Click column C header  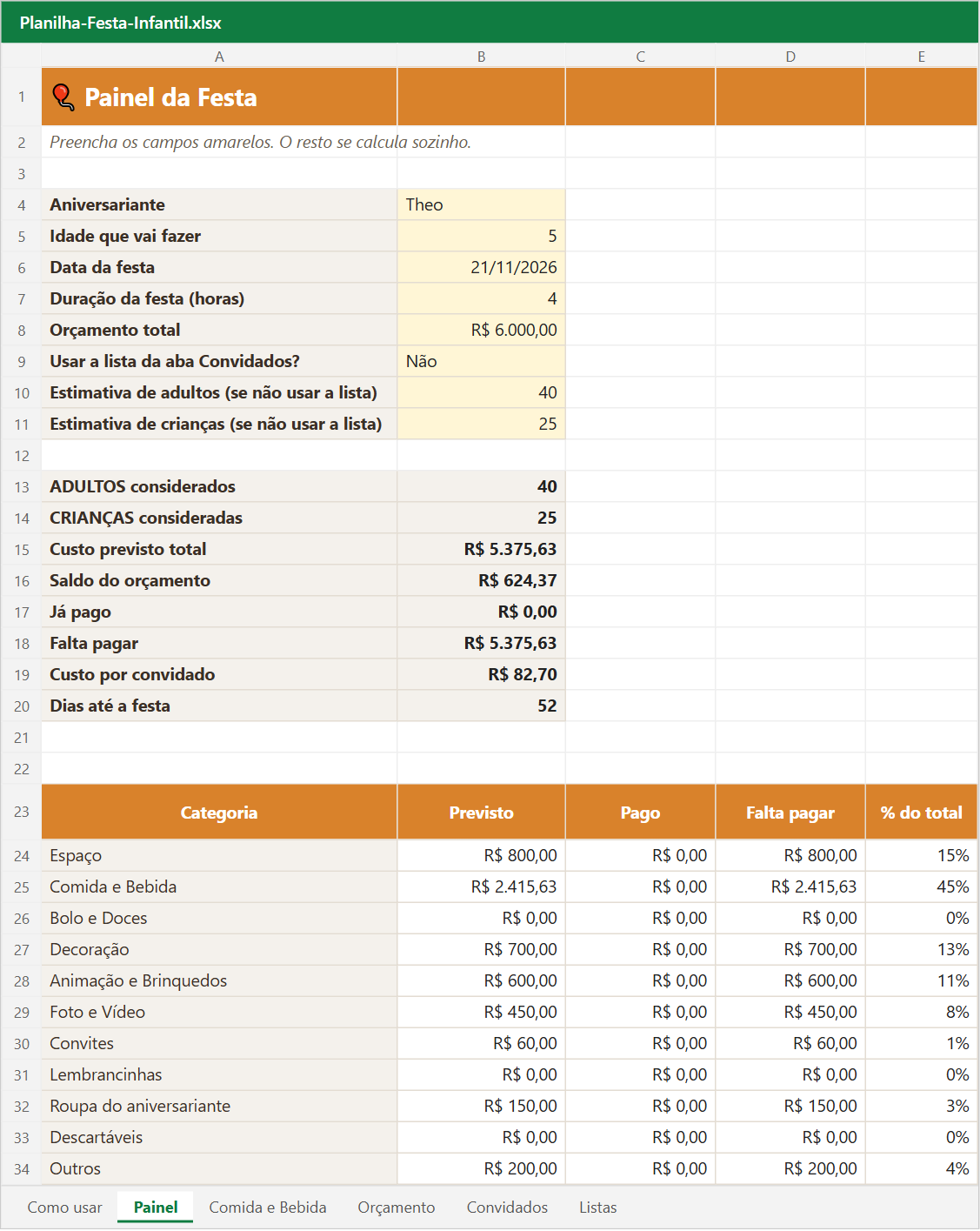[640, 57]
